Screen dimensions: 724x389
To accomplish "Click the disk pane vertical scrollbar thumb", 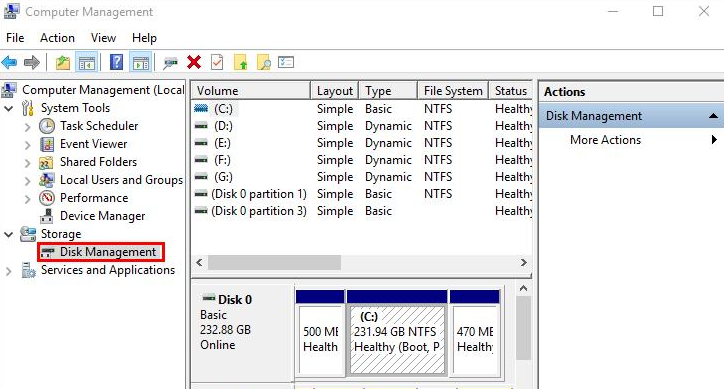I will pos(523,328).
